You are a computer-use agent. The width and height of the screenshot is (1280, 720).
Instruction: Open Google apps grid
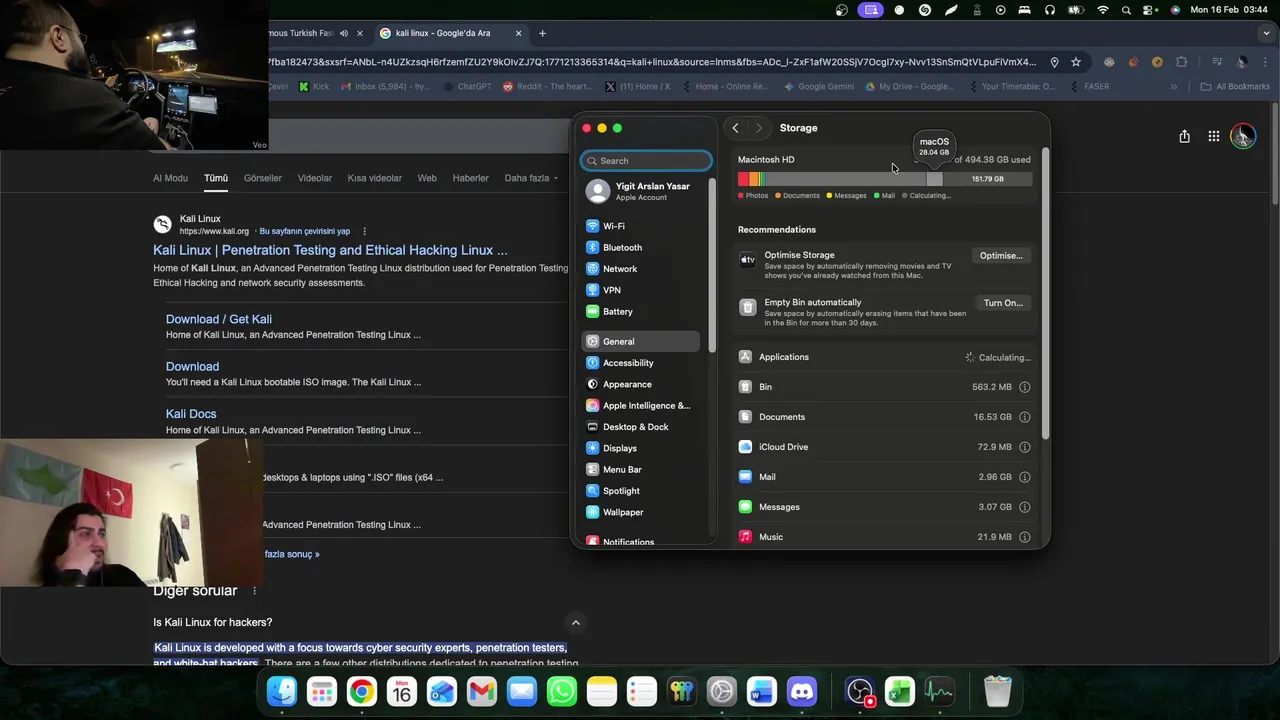pos(1213,136)
